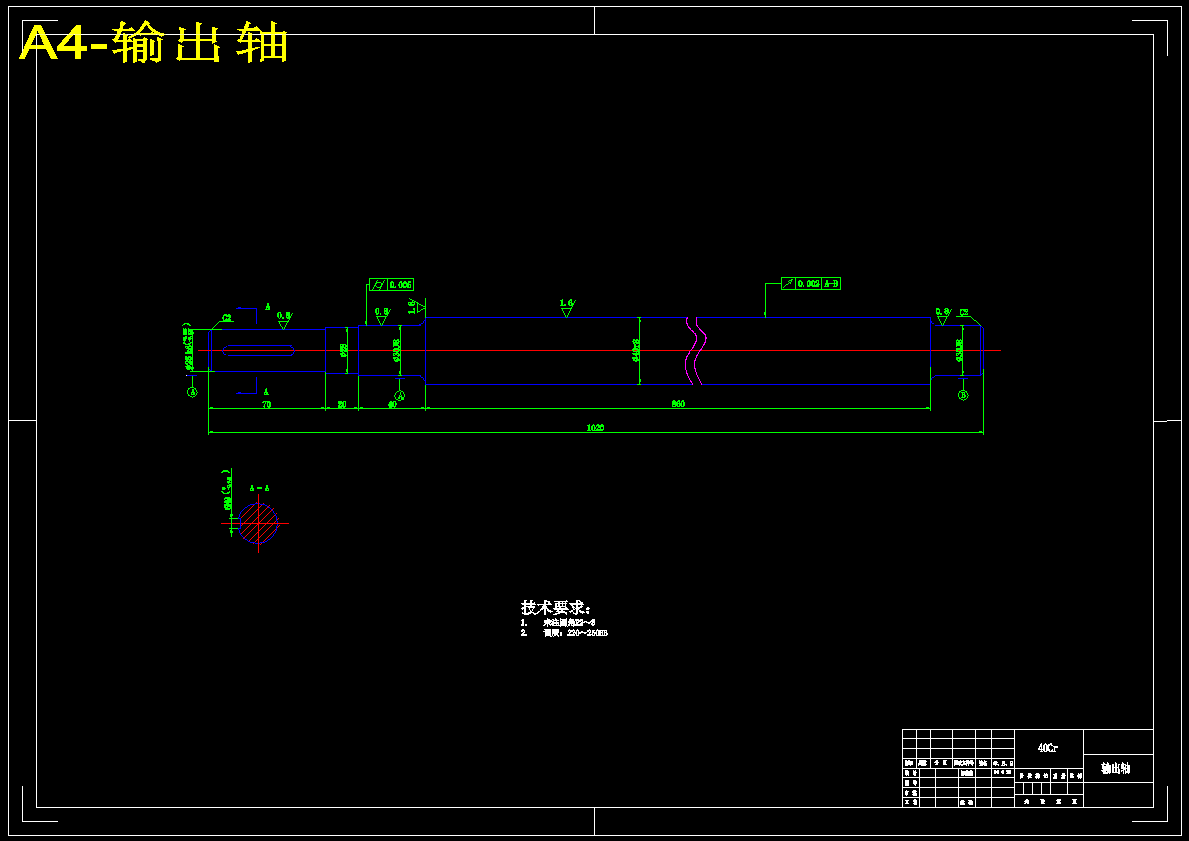Select the C2 chamfer note at the left end
Screen dimensions: 1189x841
[x=226, y=318]
